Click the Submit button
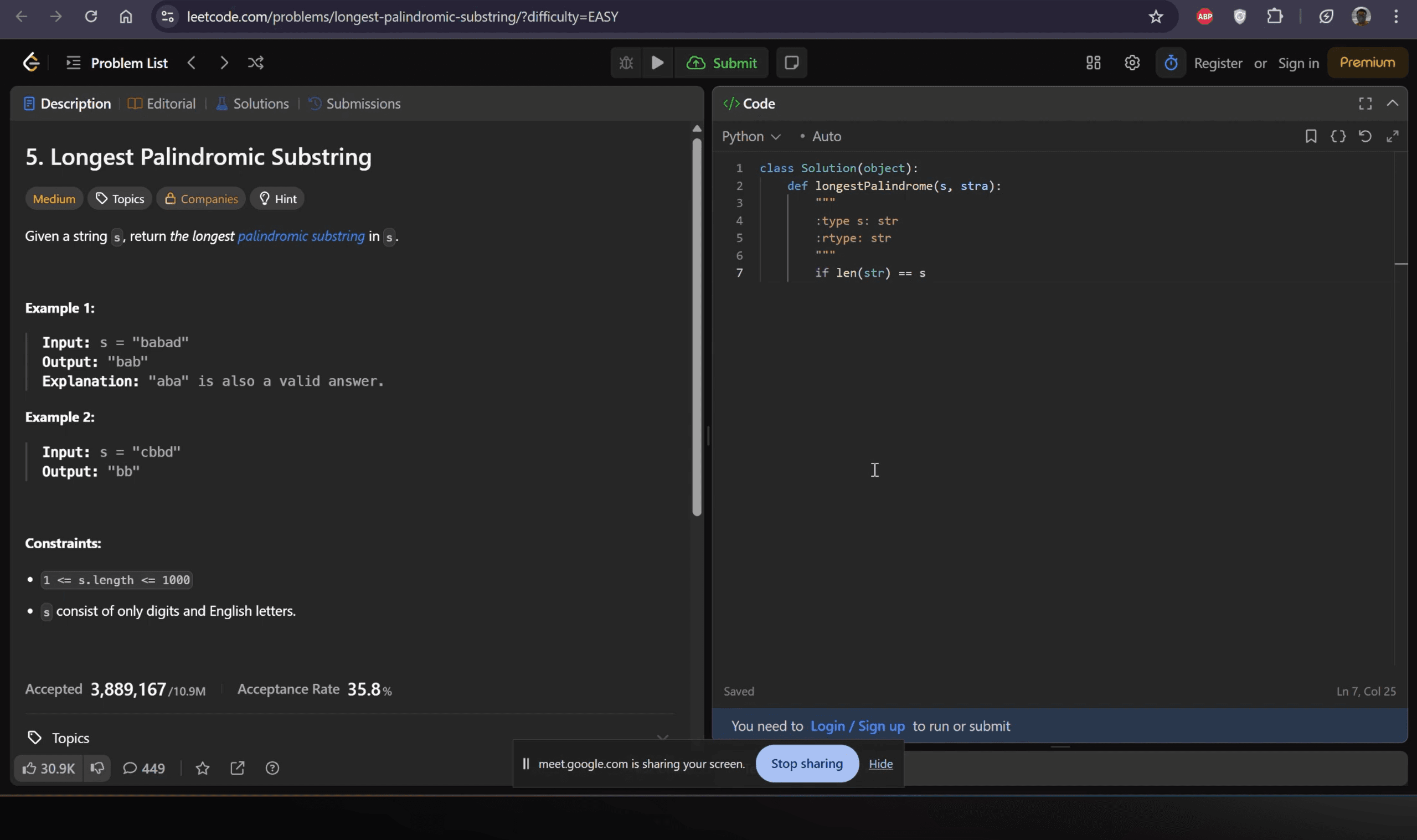 click(722, 62)
